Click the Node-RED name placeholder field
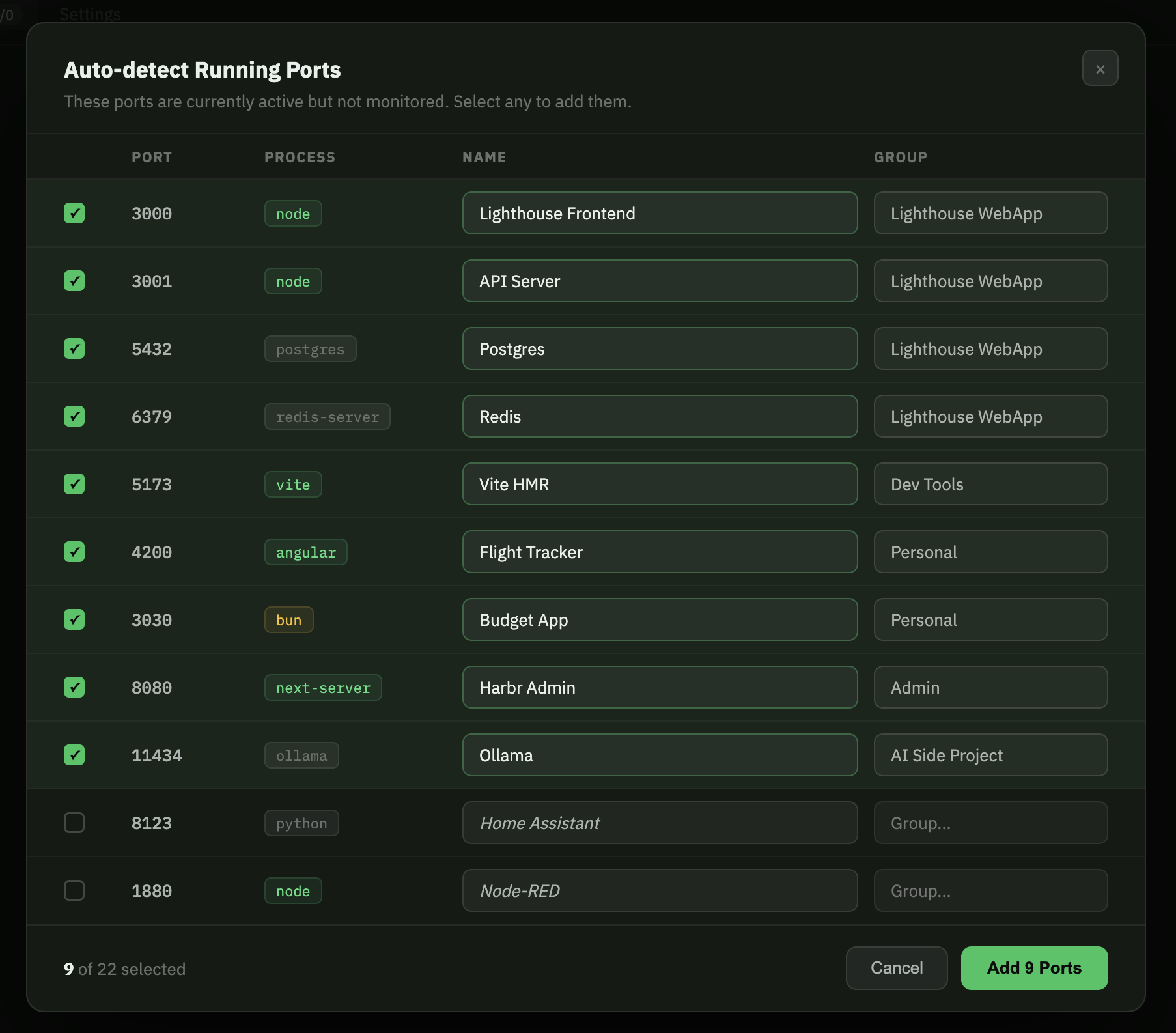 (660, 890)
